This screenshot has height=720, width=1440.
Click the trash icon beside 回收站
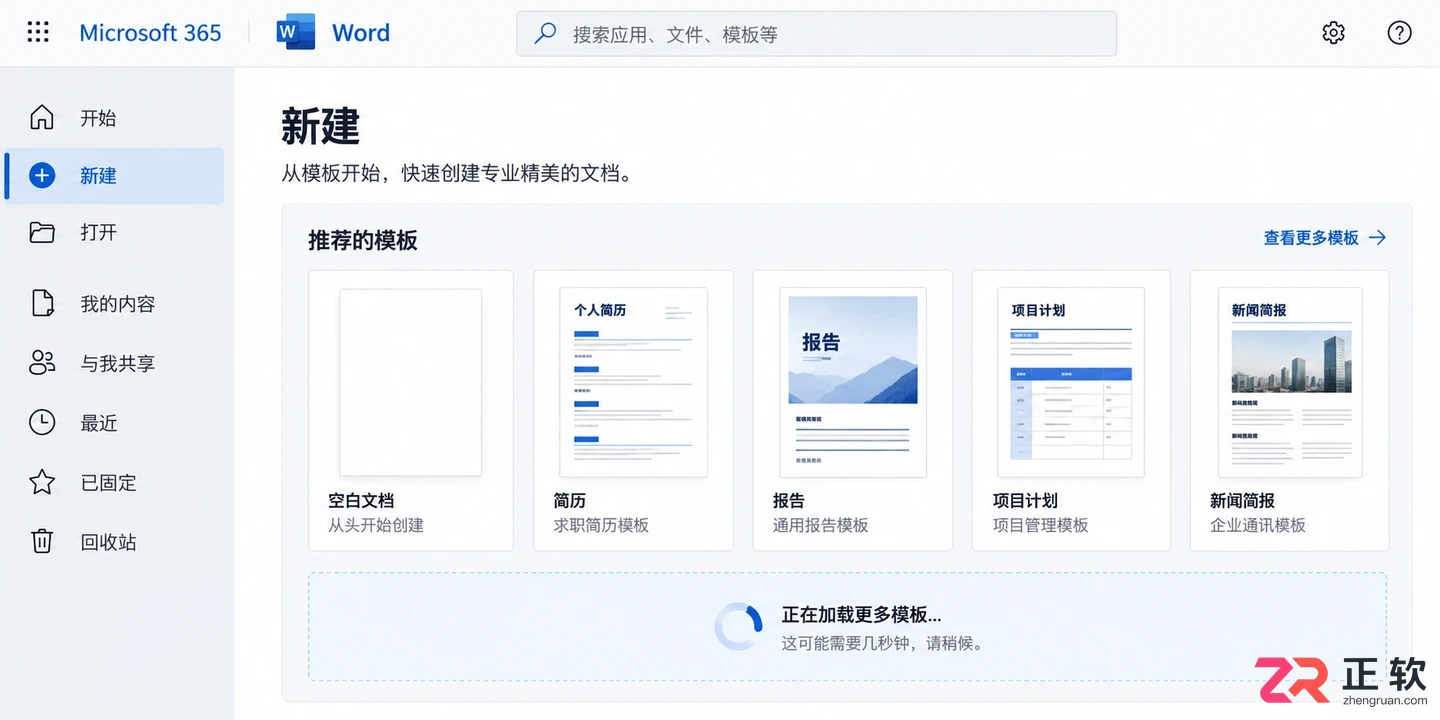pos(42,541)
